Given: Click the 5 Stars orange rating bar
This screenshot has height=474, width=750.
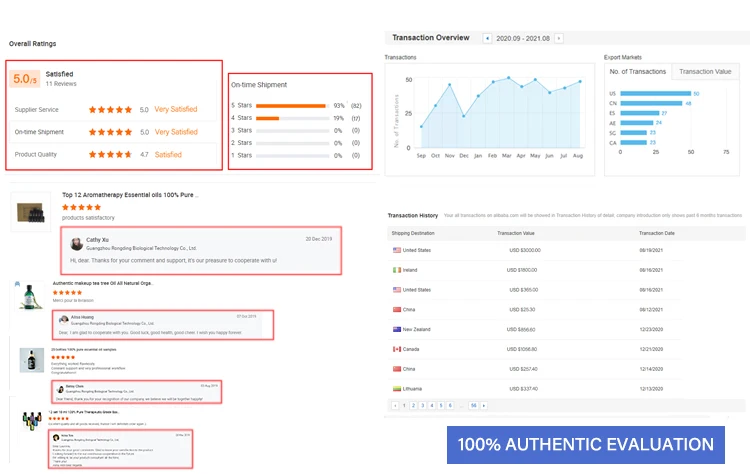Looking at the screenshot, I should (x=289, y=105).
